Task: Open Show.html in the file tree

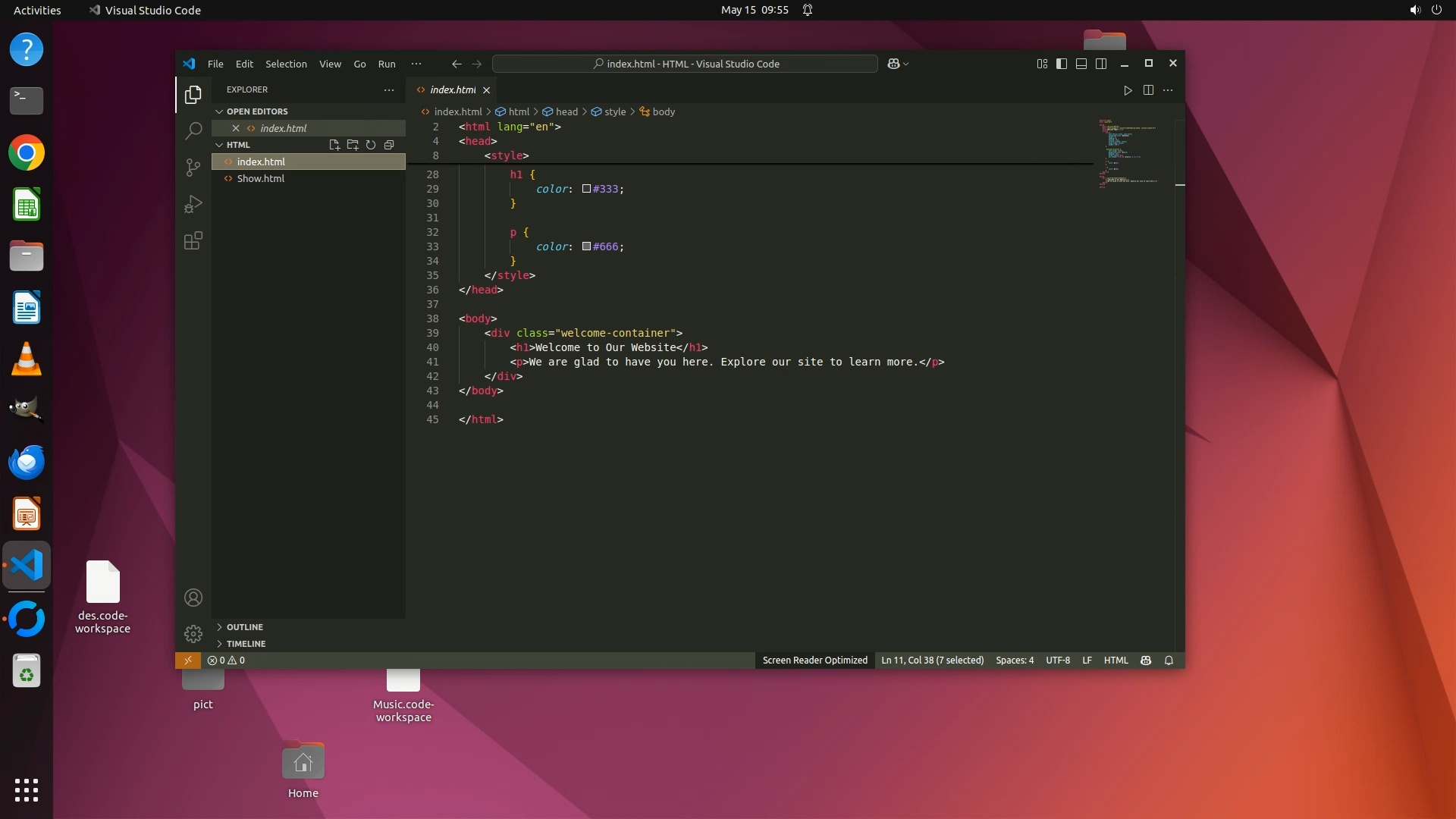Action: [x=260, y=178]
